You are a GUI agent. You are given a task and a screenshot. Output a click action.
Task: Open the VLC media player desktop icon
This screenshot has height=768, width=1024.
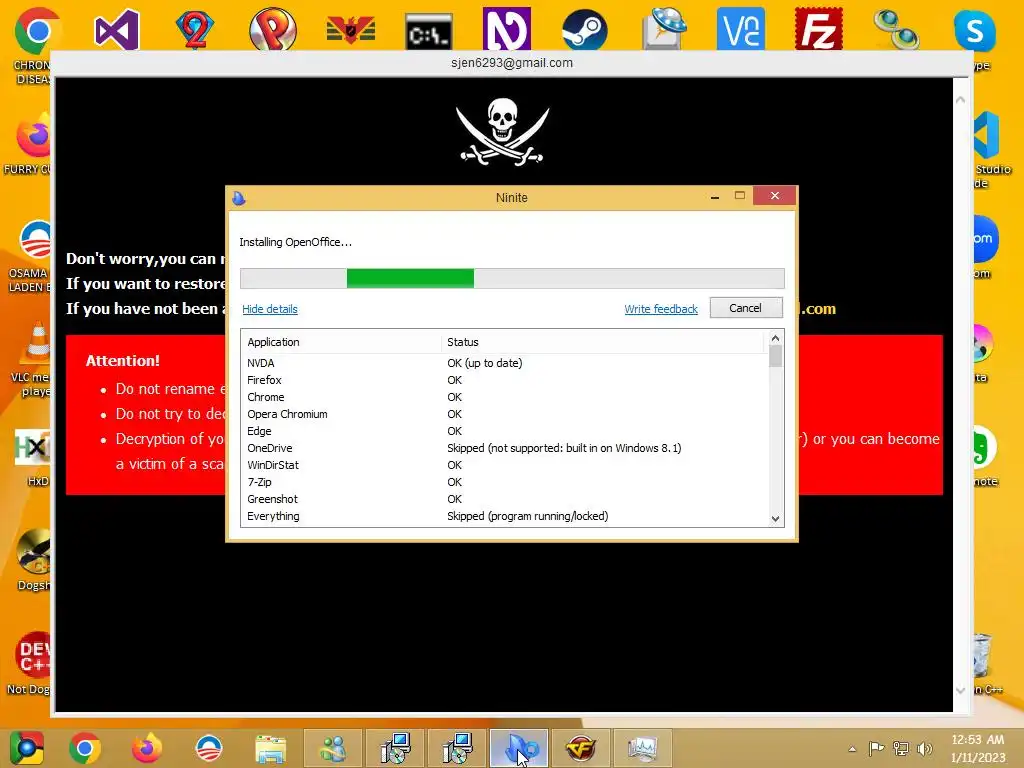click(37, 343)
